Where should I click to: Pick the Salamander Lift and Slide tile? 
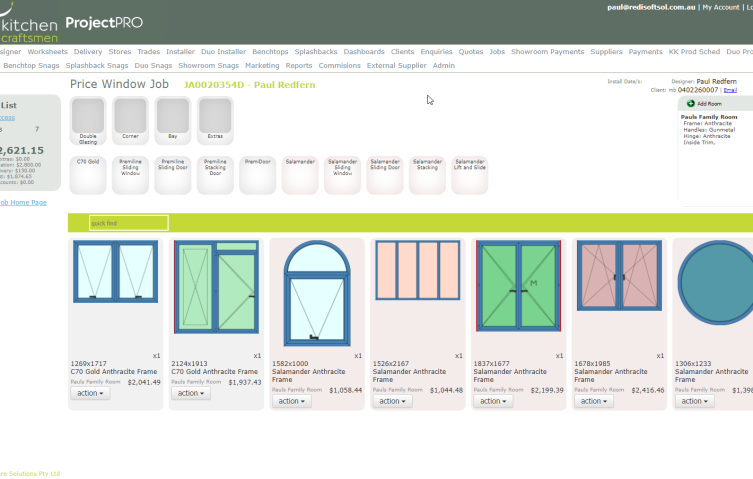coord(470,175)
